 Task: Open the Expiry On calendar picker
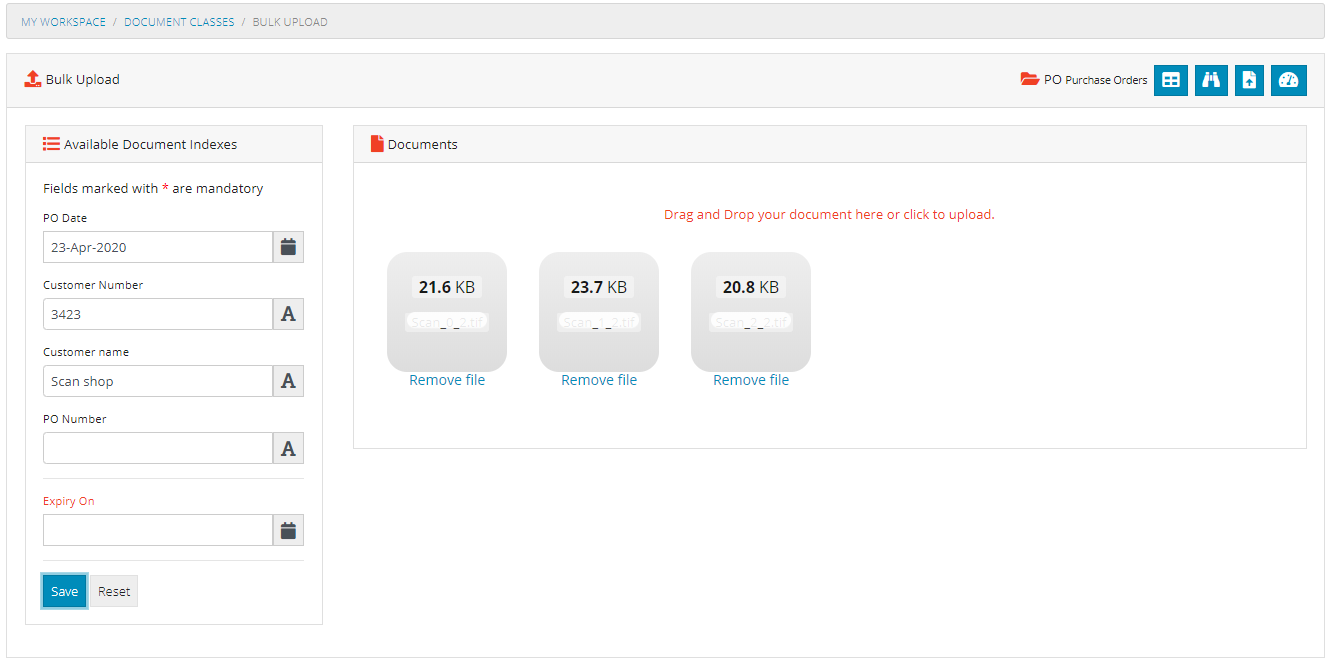click(x=288, y=530)
